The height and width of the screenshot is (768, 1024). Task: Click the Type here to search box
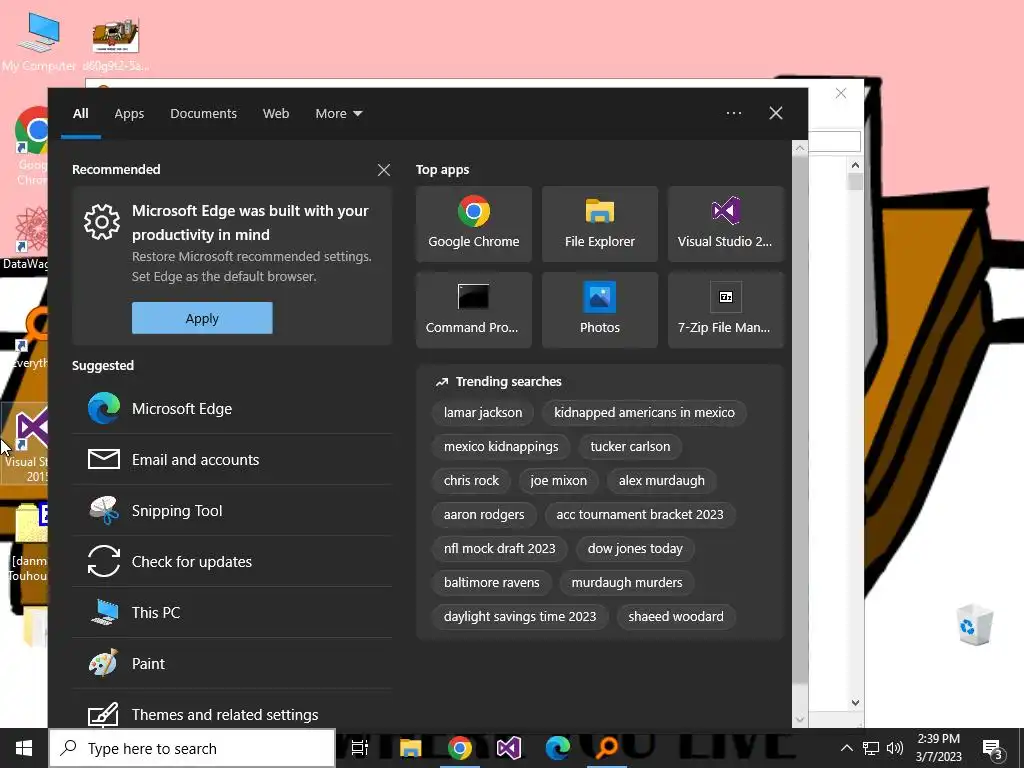[193, 748]
